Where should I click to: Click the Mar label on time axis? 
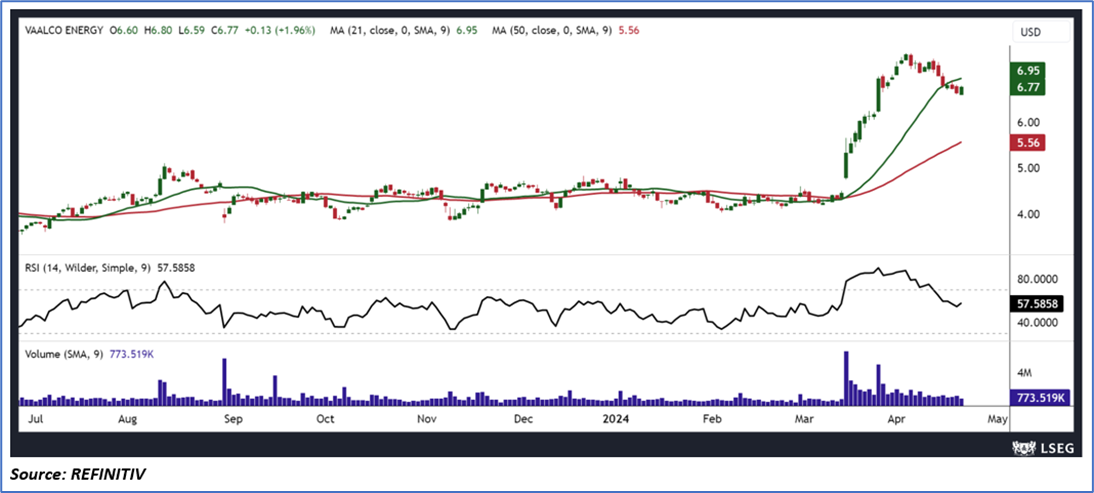[803, 420]
